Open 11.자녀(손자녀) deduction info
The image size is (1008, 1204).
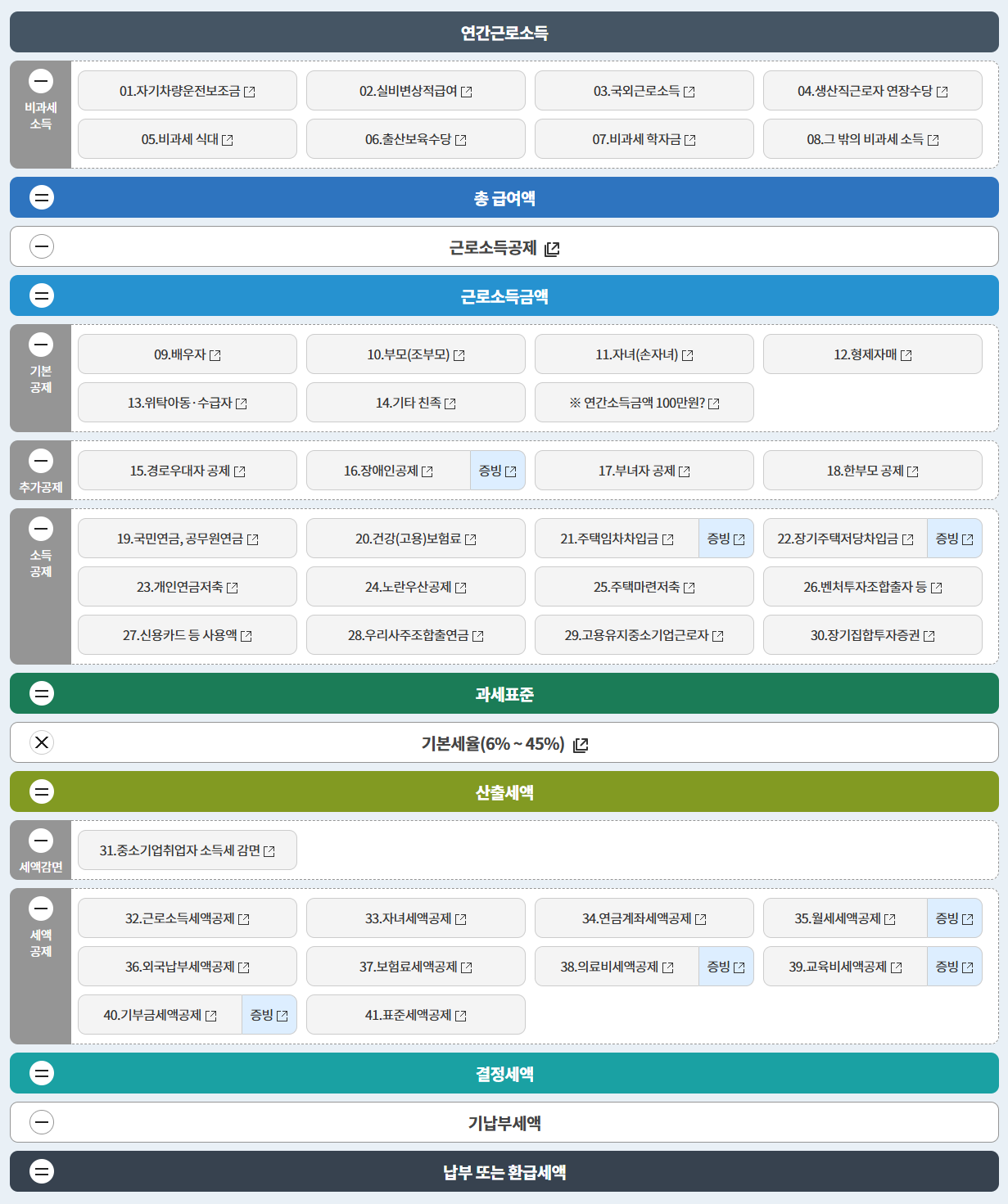644,354
